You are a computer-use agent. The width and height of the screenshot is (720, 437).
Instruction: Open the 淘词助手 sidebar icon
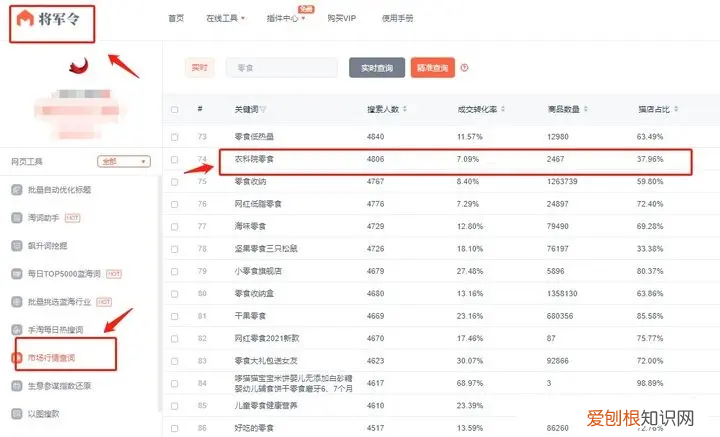[17, 218]
